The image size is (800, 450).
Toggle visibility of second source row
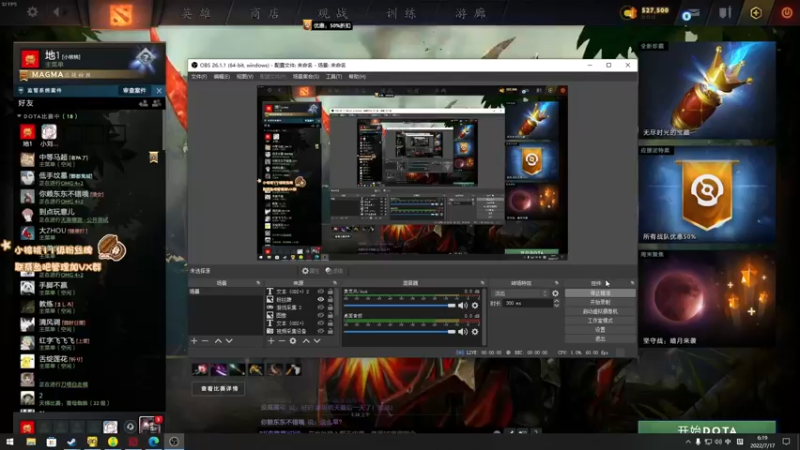(x=321, y=299)
